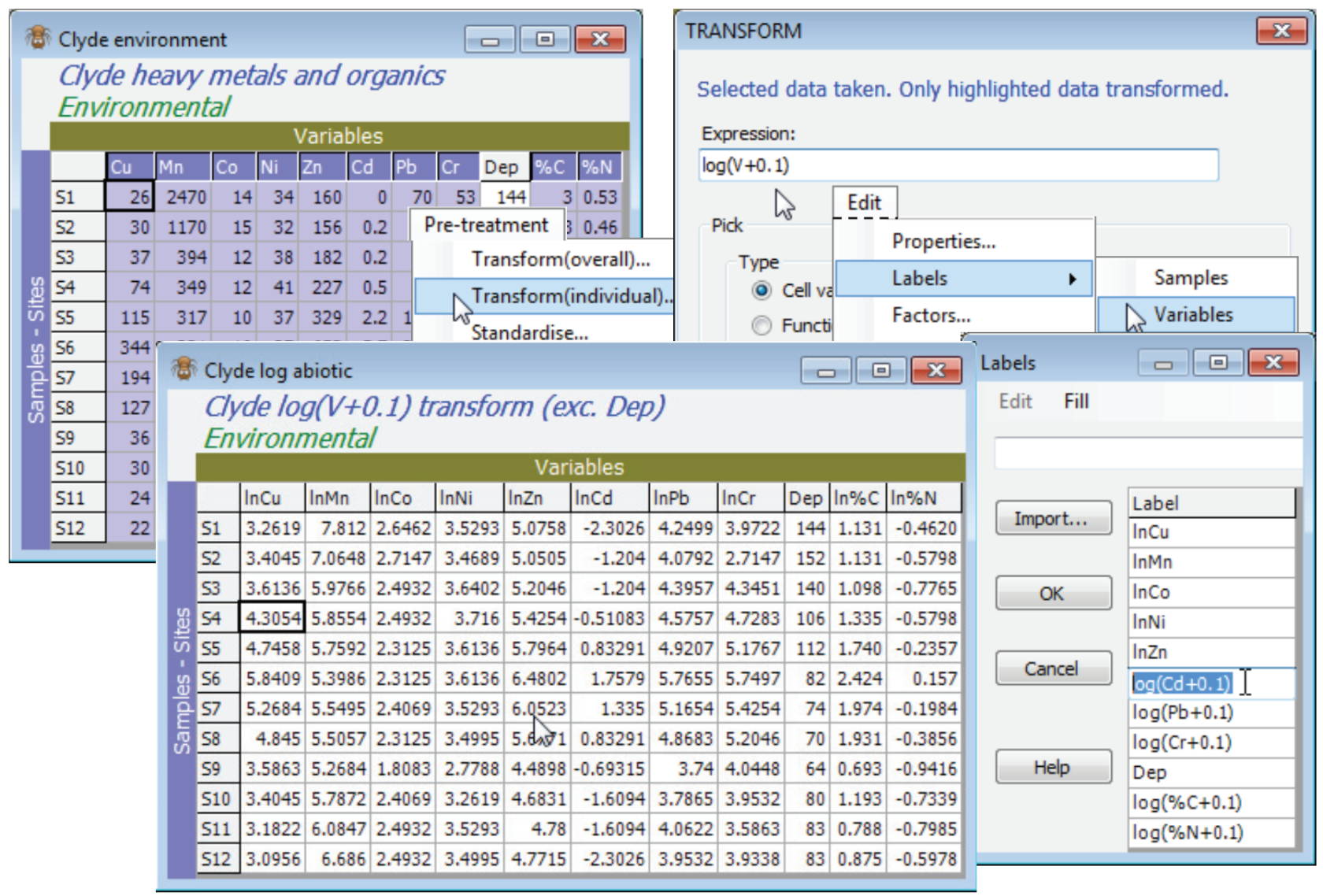Select the log(%C+0.1) label row

1212,802
